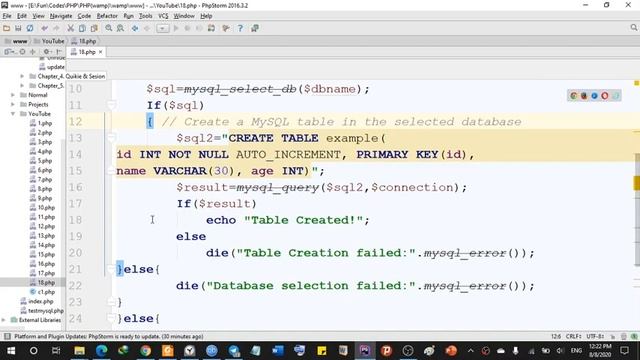Open the Tools menu
This screenshot has width=640, height=360.
[x=145, y=16]
